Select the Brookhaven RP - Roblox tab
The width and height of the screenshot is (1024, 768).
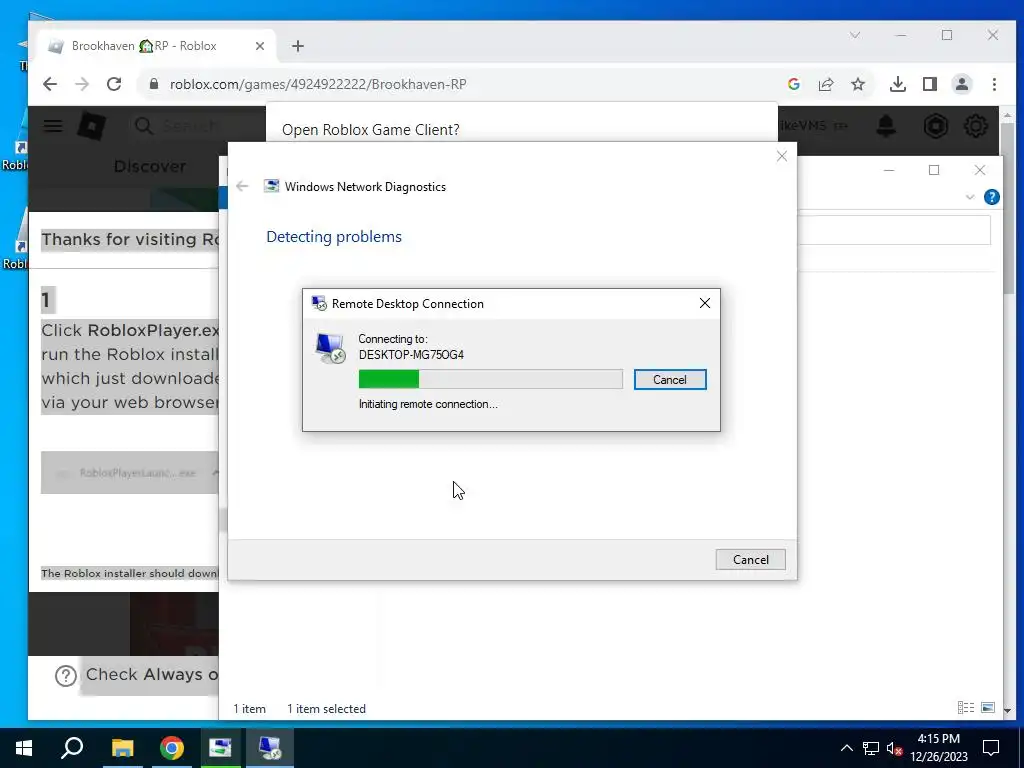157,46
